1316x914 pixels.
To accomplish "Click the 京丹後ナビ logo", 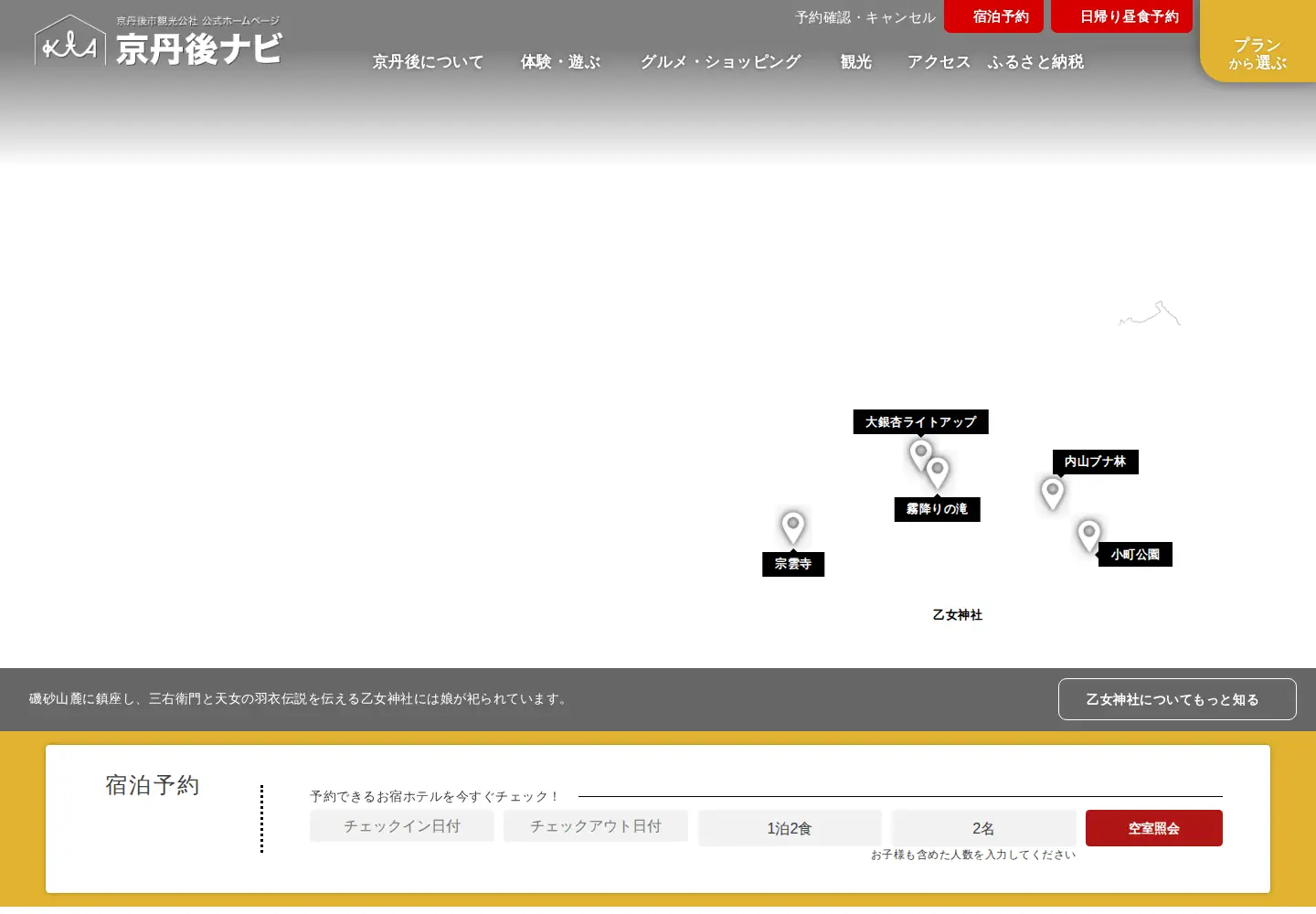I will 158,41.
